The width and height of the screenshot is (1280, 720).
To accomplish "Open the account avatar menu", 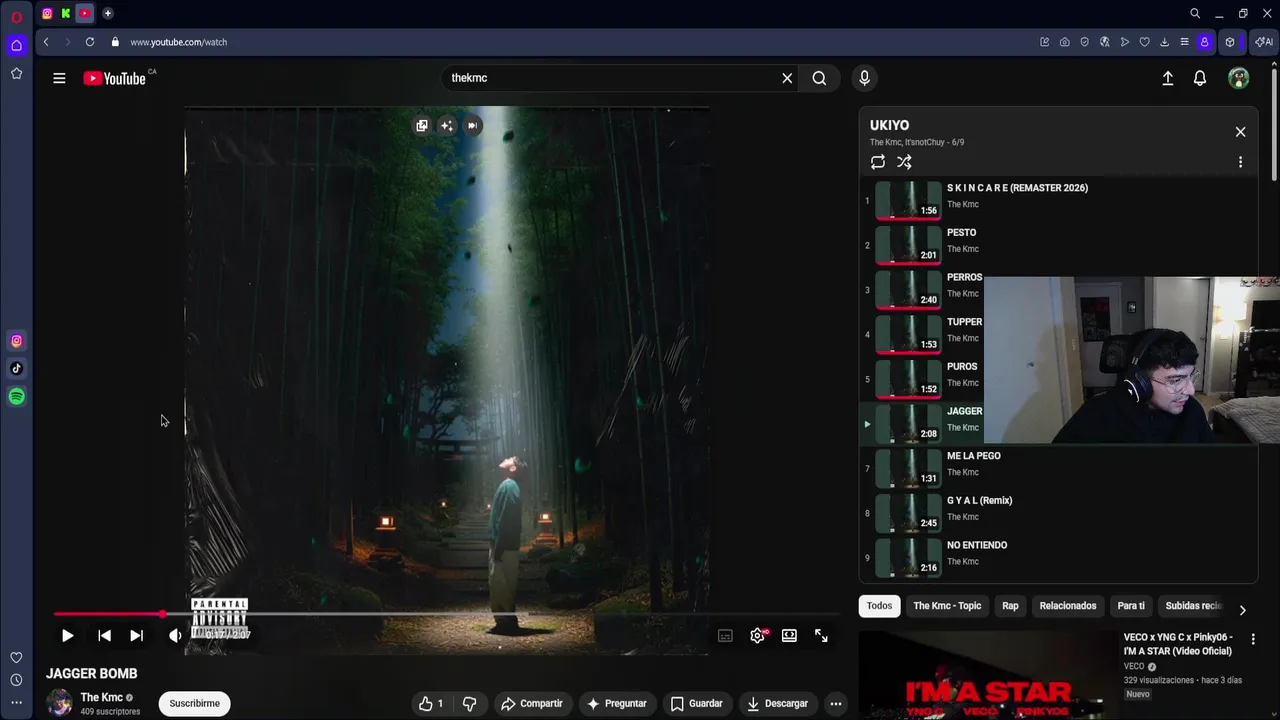I will 1239,78.
